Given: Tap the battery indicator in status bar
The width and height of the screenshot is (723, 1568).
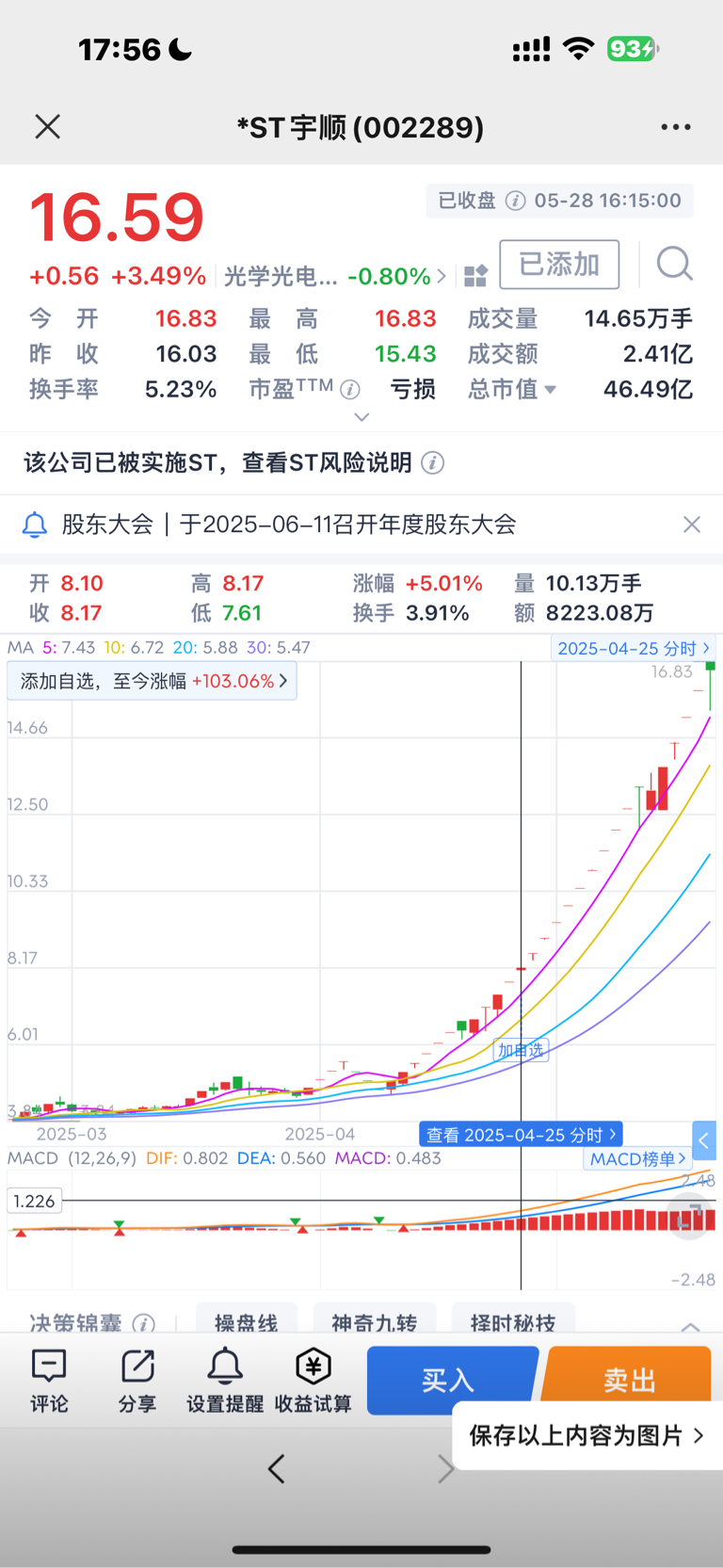Looking at the screenshot, I should (633, 49).
